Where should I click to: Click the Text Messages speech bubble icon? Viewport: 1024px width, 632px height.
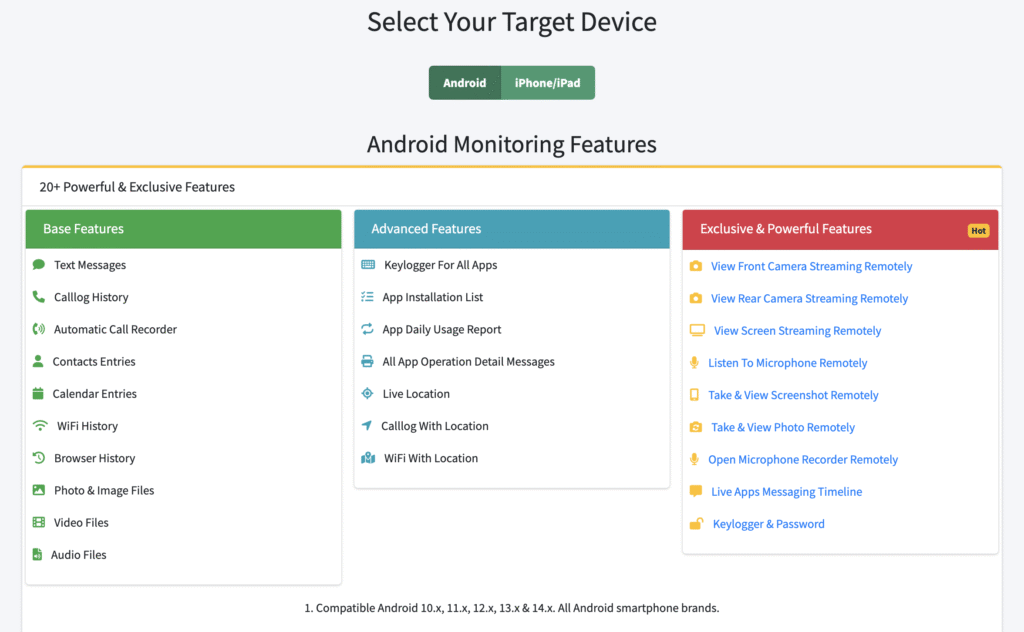[39, 264]
